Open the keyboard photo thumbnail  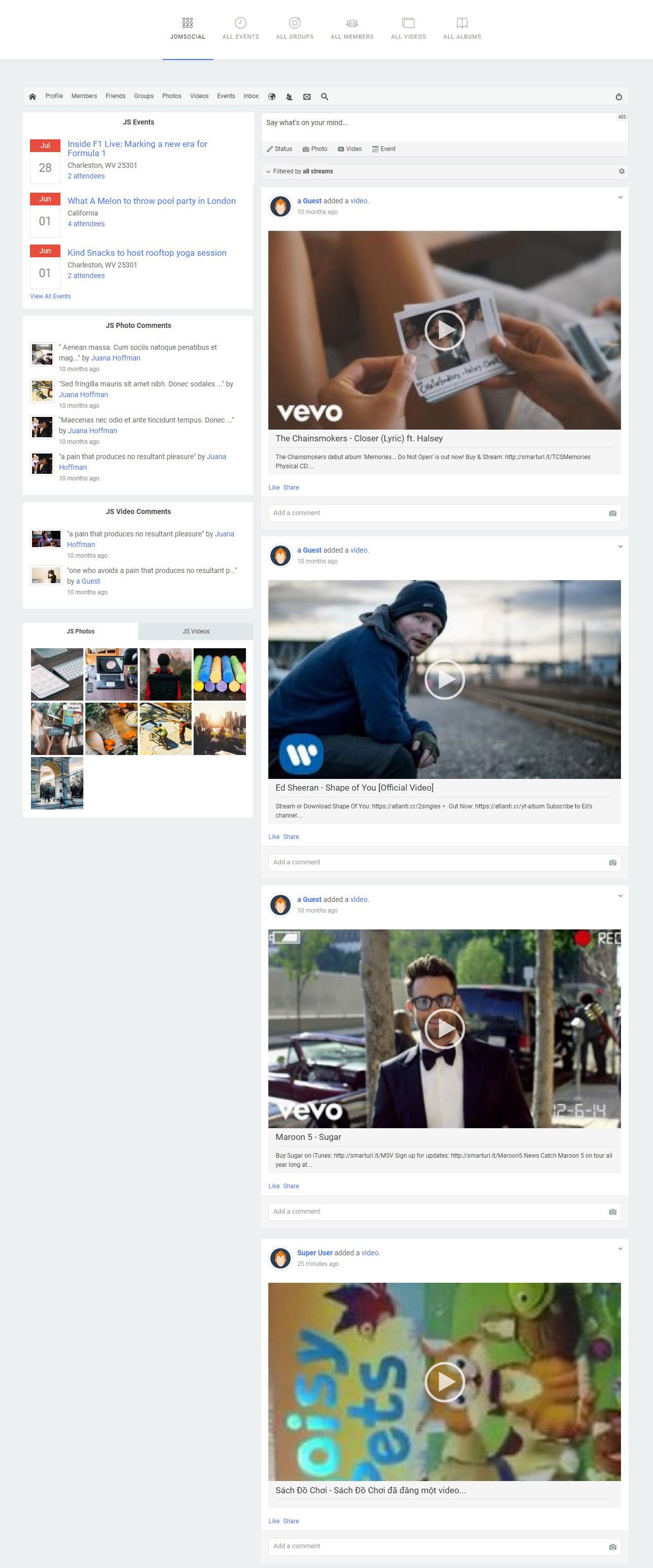click(57, 675)
